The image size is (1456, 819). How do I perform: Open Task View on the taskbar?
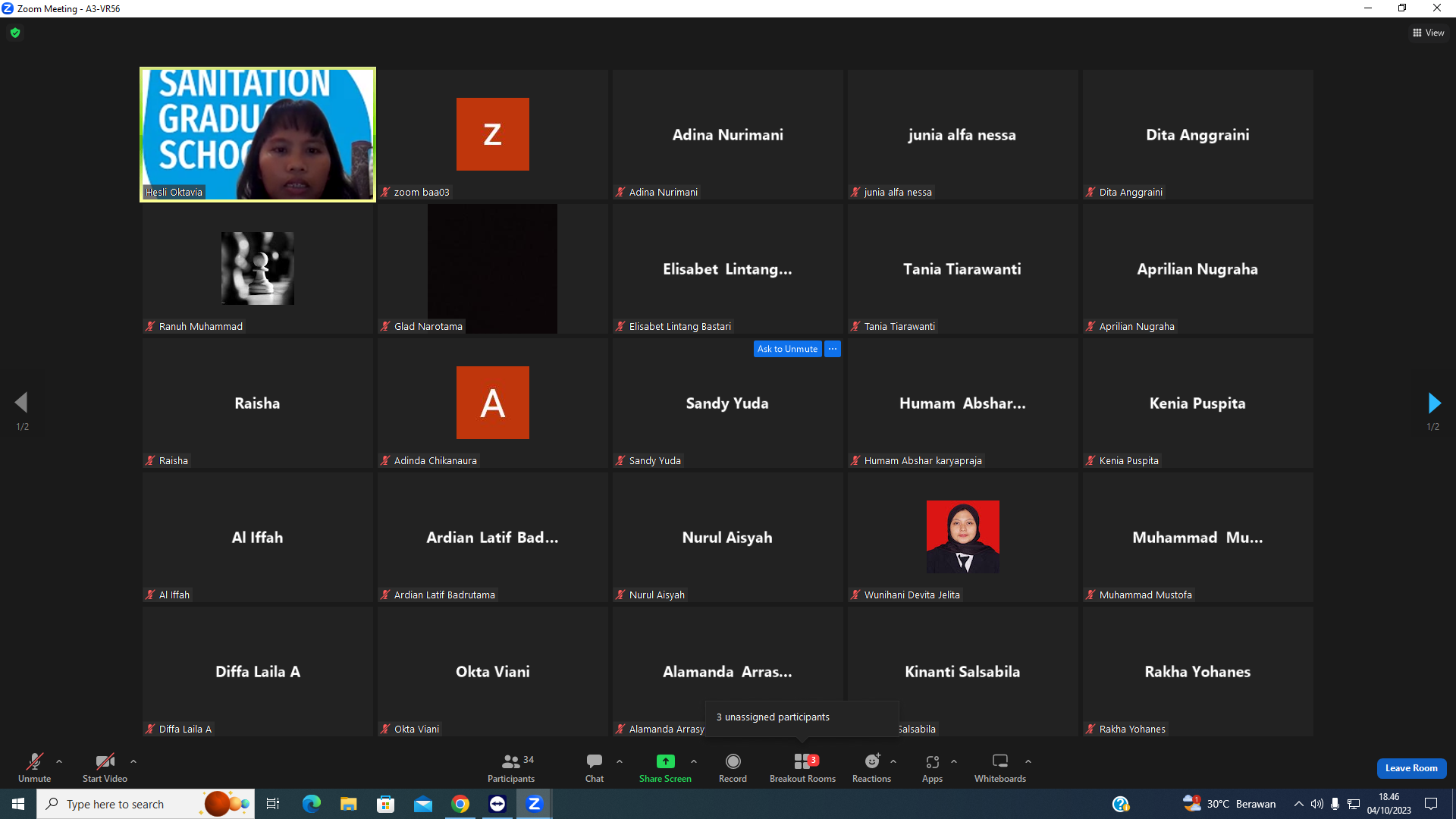tap(273, 804)
